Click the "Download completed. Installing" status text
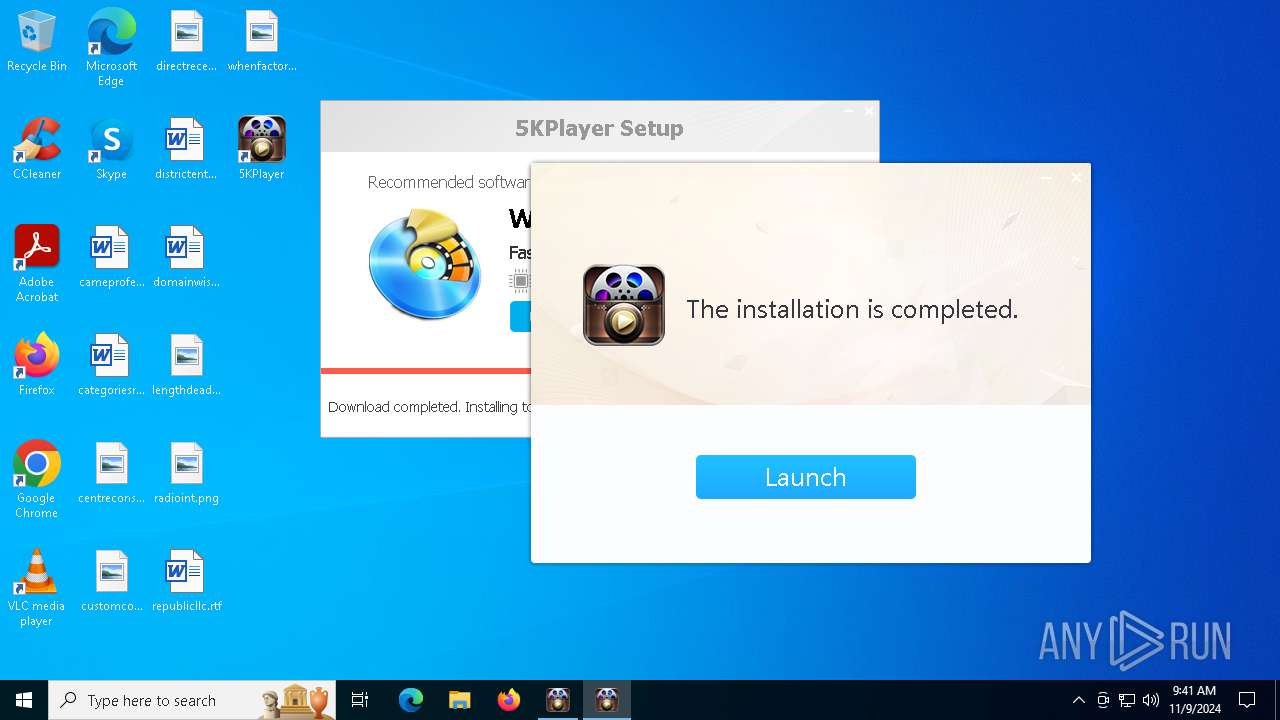 (x=430, y=407)
